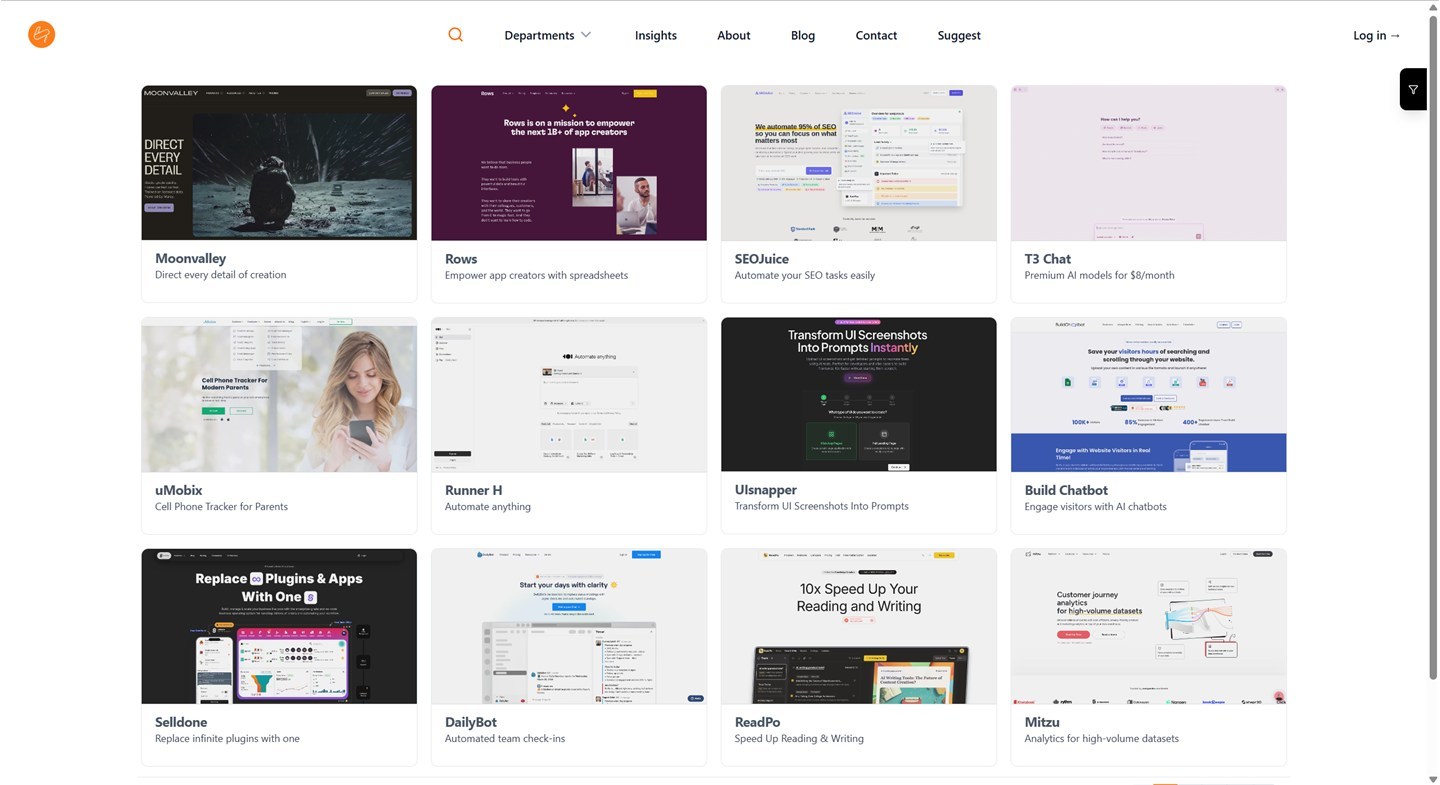The height and width of the screenshot is (785, 1440).
Task: Open the SEOJuice screenshot thumbnail
Action: click(858, 162)
